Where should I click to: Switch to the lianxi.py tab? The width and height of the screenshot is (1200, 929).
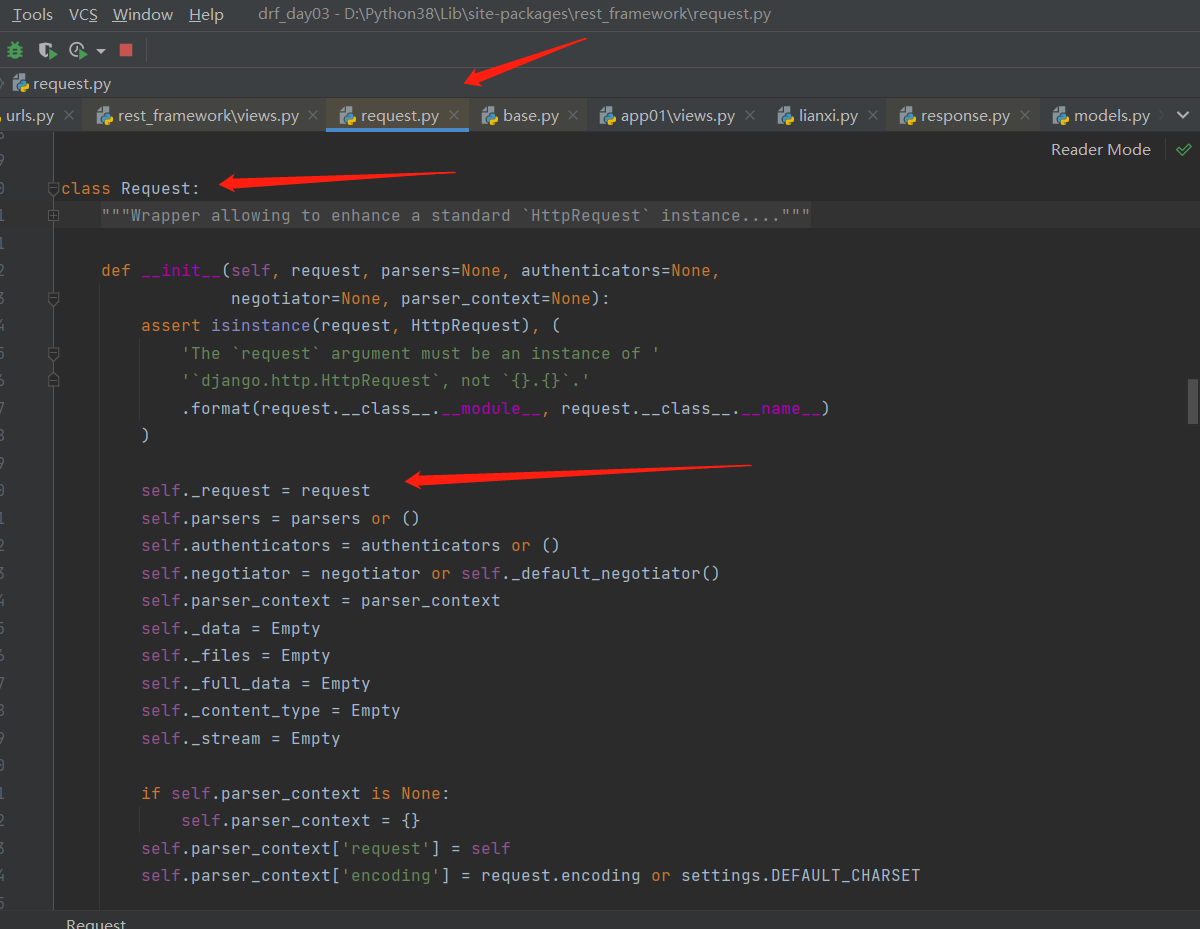click(x=828, y=116)
